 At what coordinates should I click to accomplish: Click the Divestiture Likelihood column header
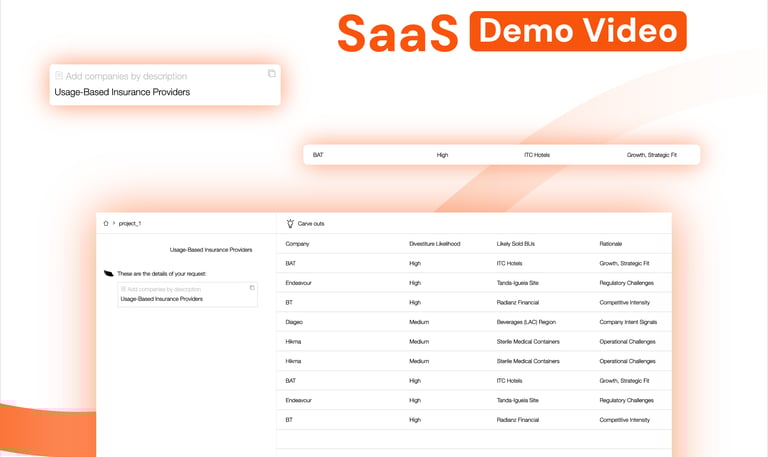coord(435,243)
